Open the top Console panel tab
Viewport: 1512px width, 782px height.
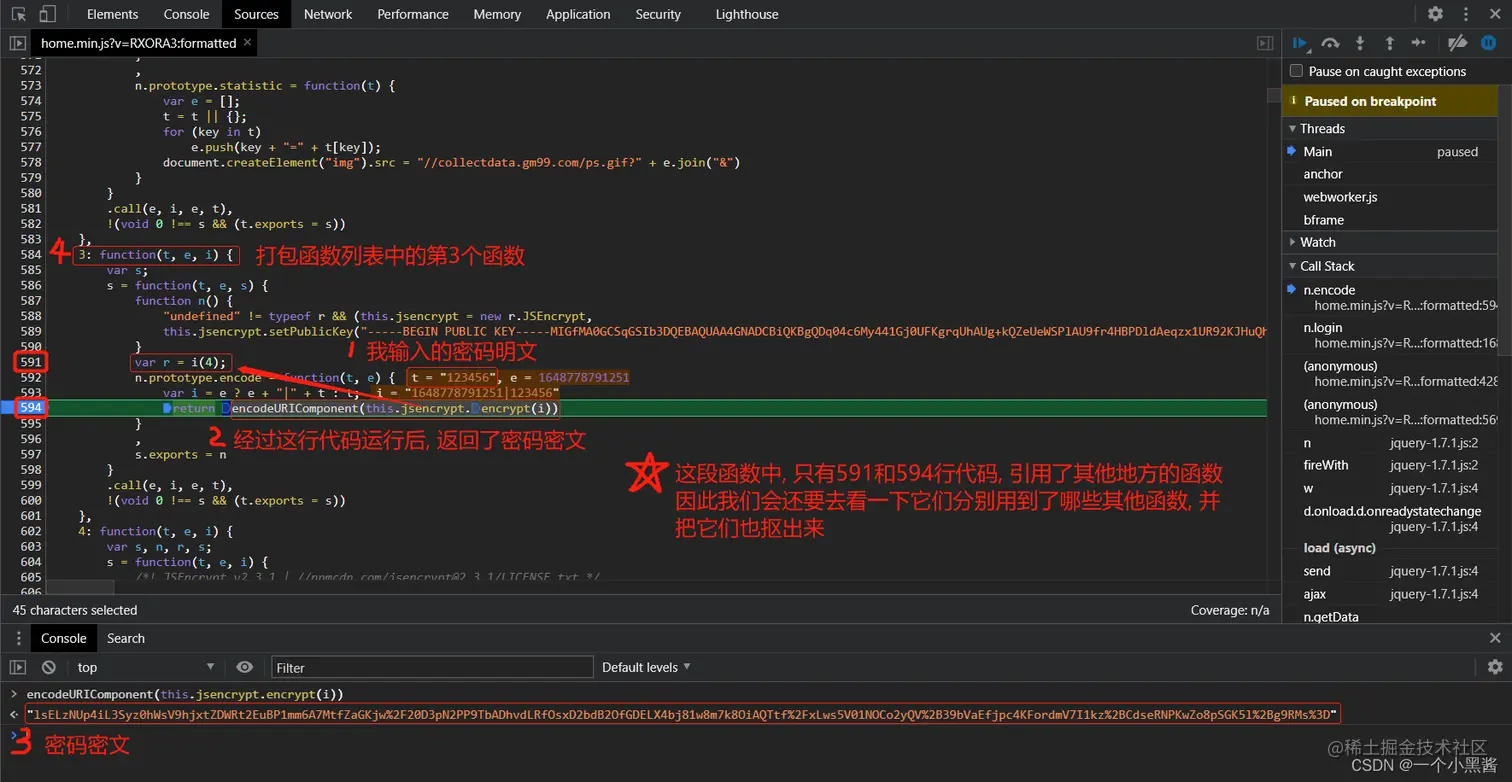click(x=186, y=14)
